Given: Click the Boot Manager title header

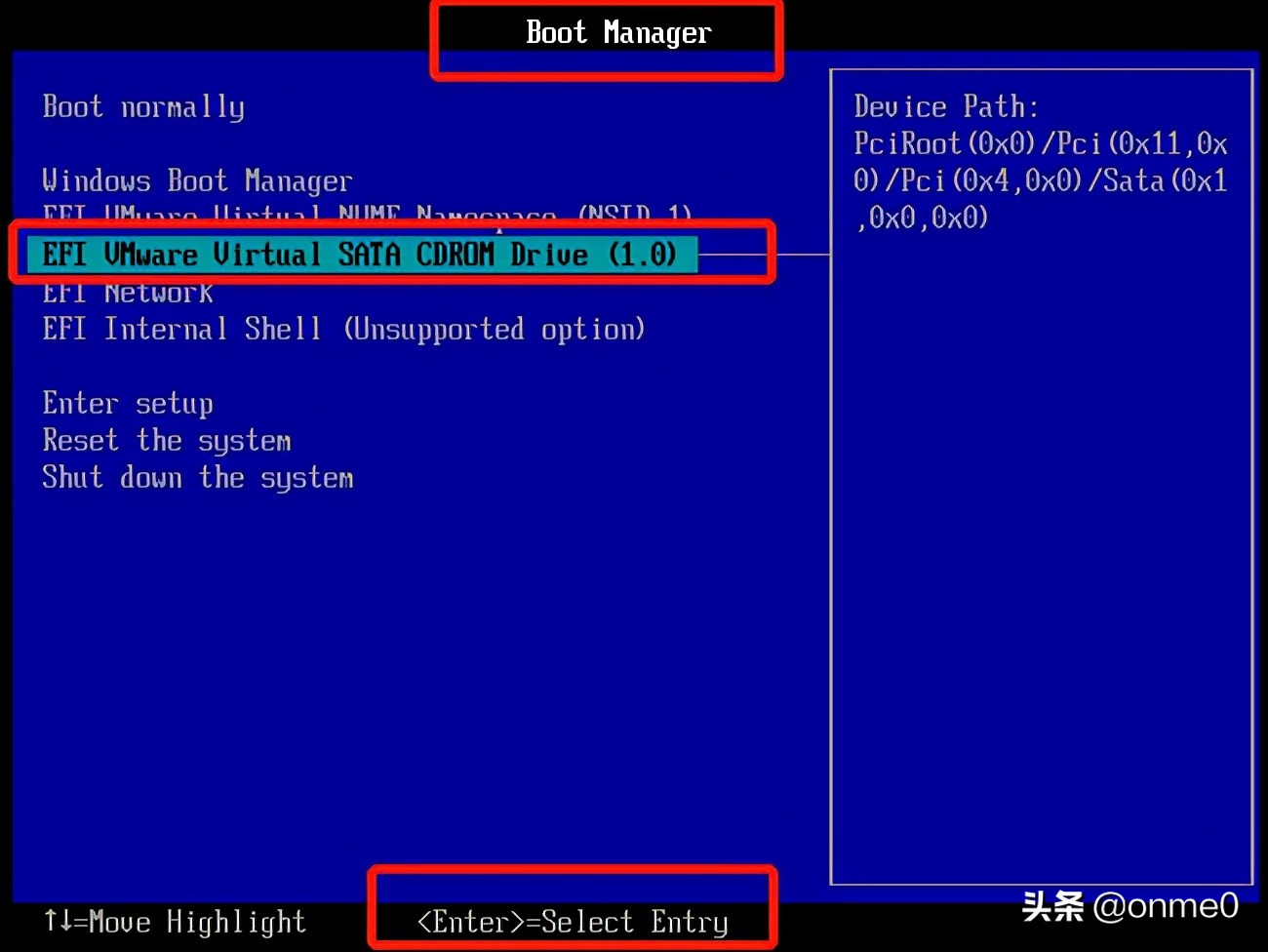Looking at the screenshot, I should point(616,32).
